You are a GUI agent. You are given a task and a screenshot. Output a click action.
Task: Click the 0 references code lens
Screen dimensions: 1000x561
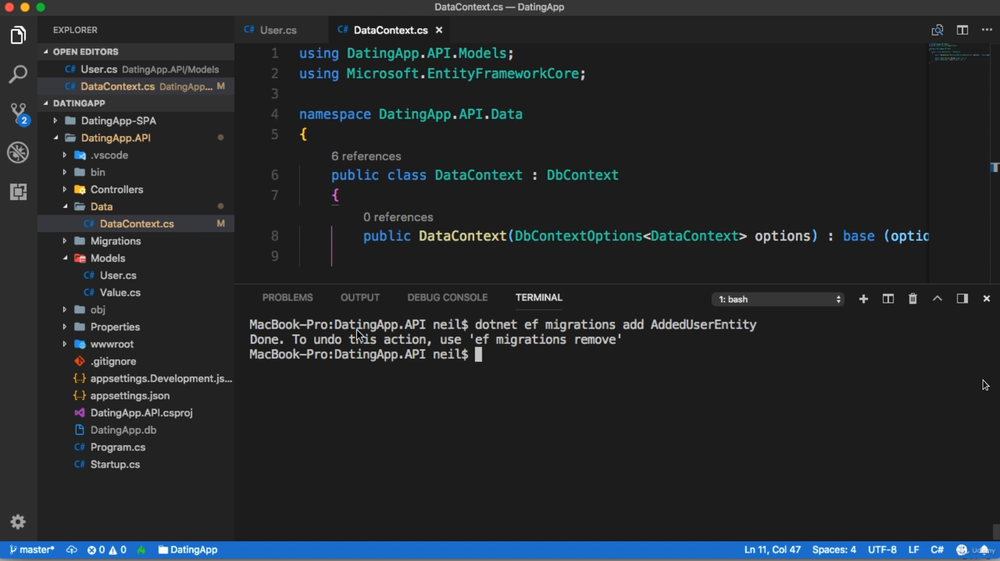click(x=398, y=217)
